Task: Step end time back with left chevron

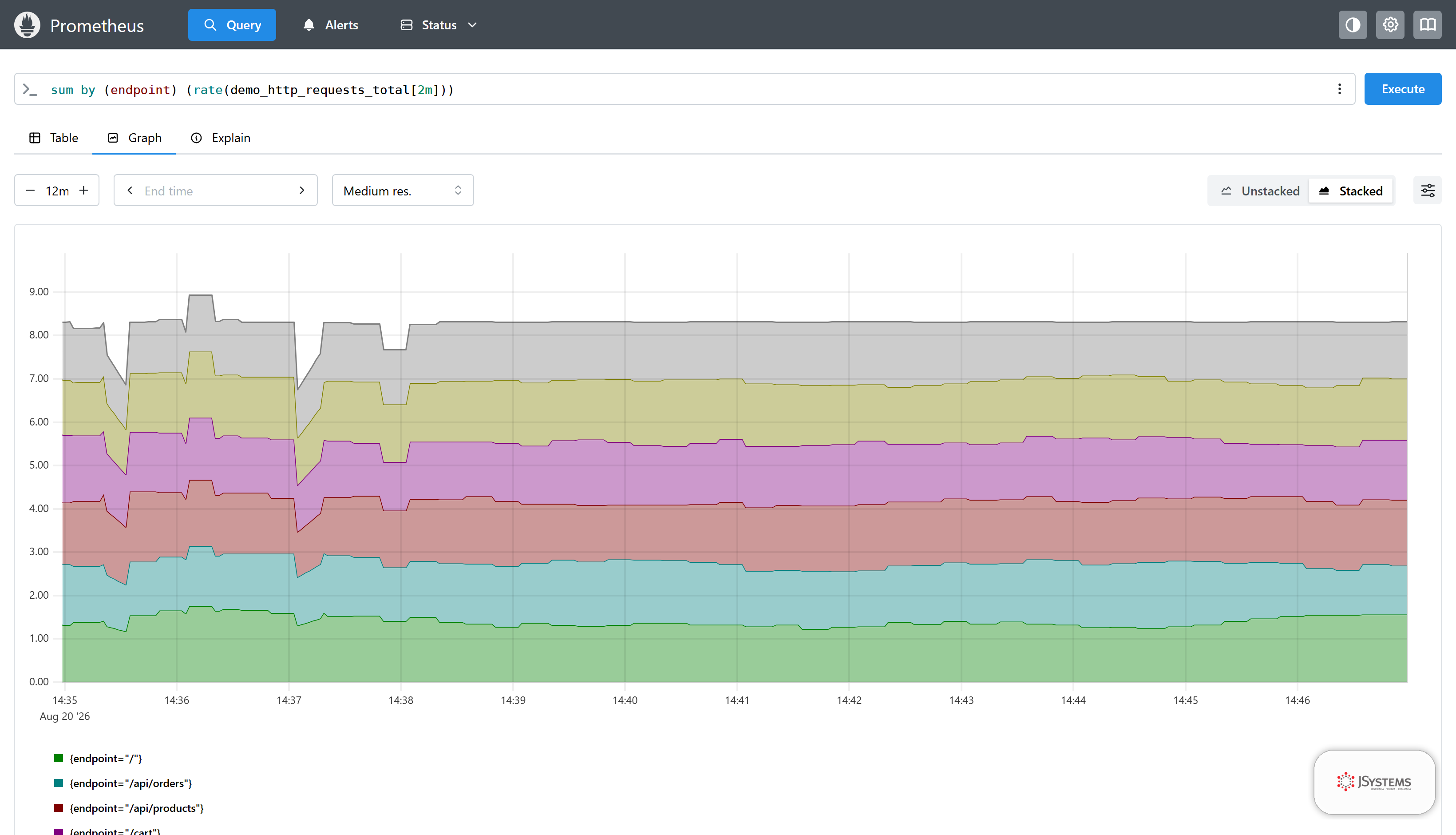Action: click(130, 191)
